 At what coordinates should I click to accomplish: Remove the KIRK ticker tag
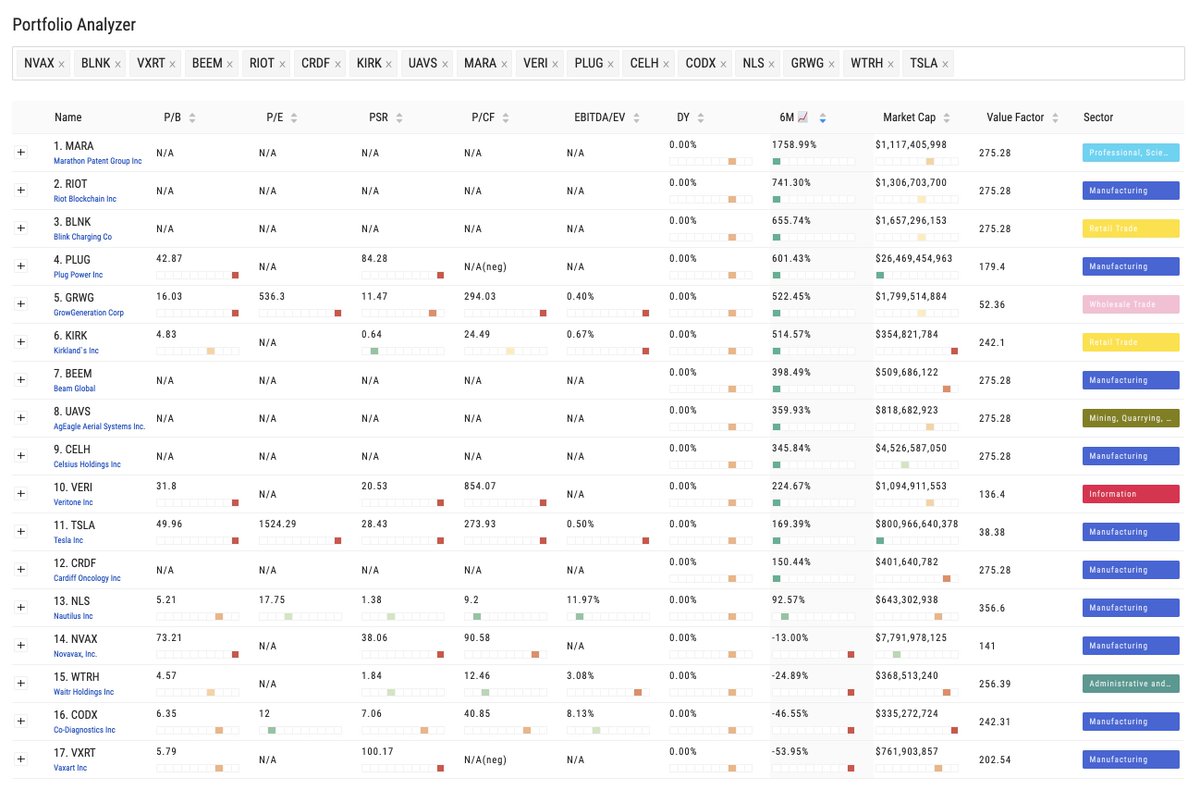tap(389, 64)
